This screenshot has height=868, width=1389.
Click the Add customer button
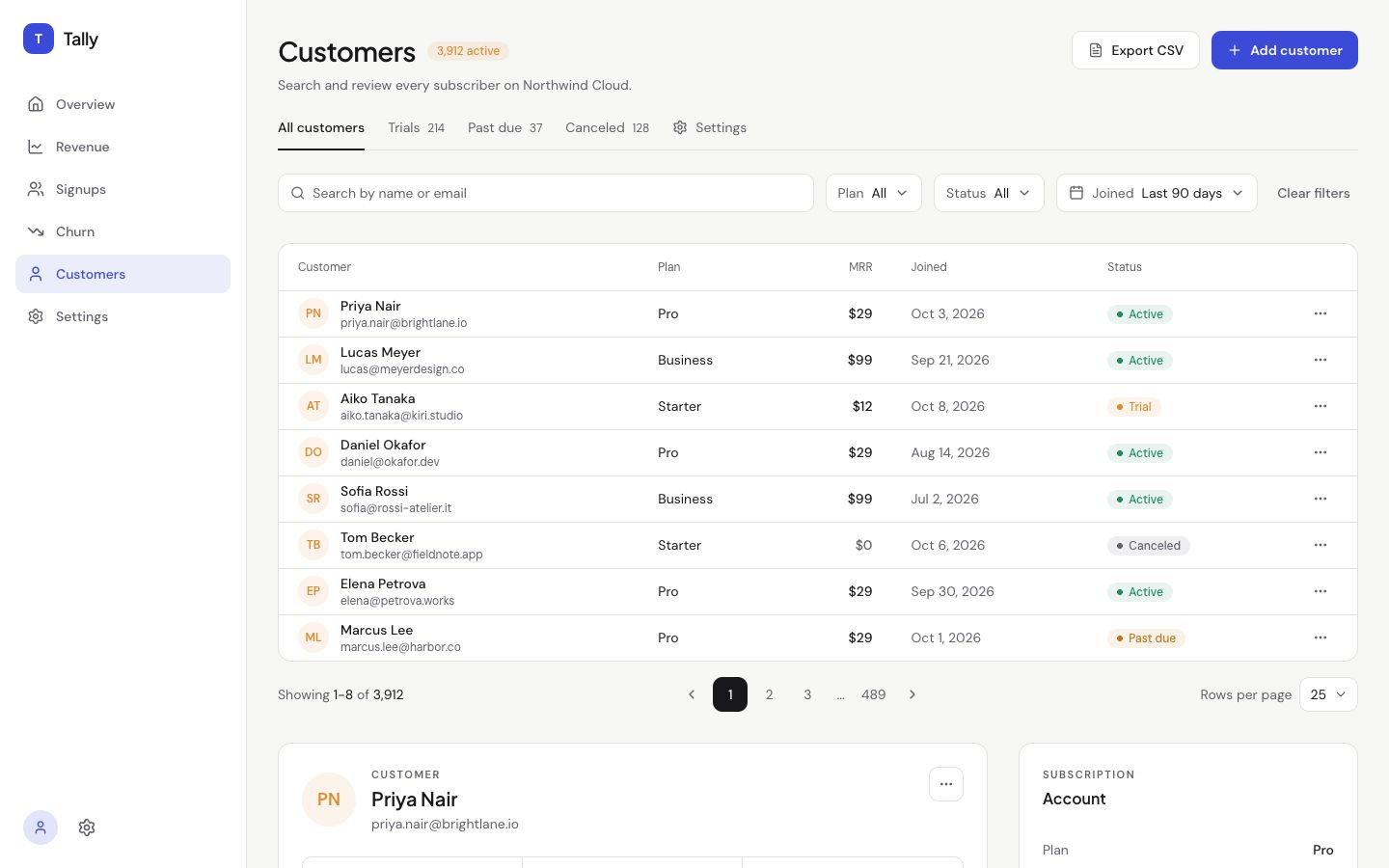pos(1285,50)
